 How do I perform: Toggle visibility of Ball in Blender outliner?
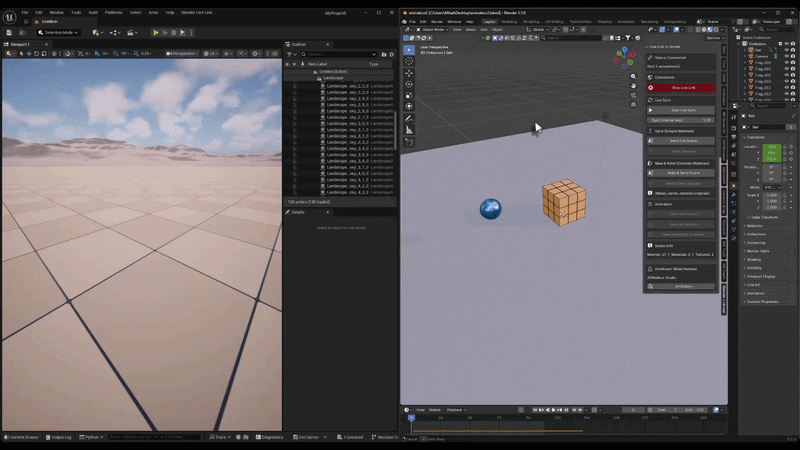(x=786, y=50)
